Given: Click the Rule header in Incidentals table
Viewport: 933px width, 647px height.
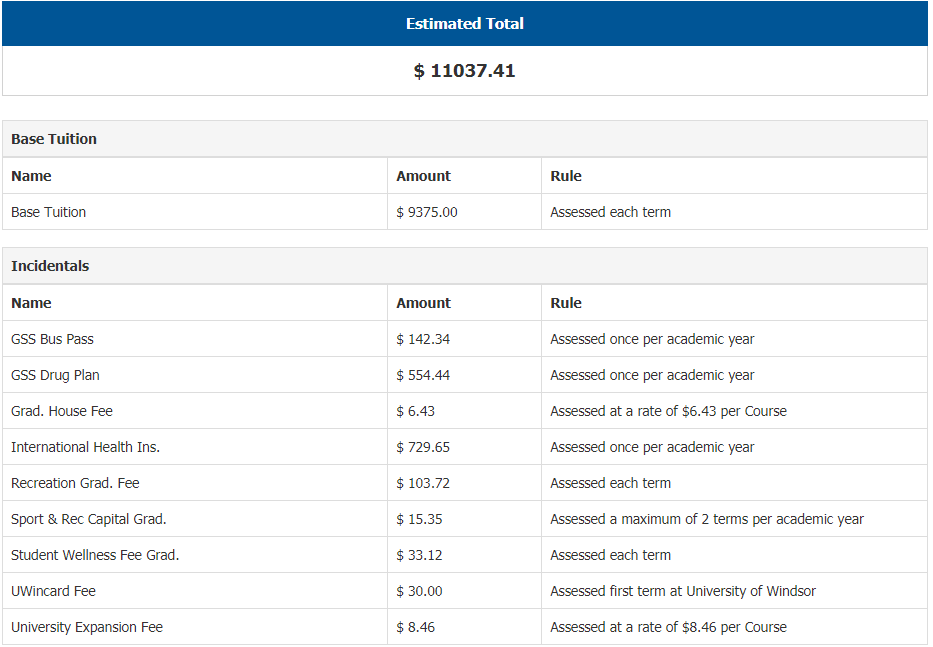Looking at the screenshot, I should [566, 303].
